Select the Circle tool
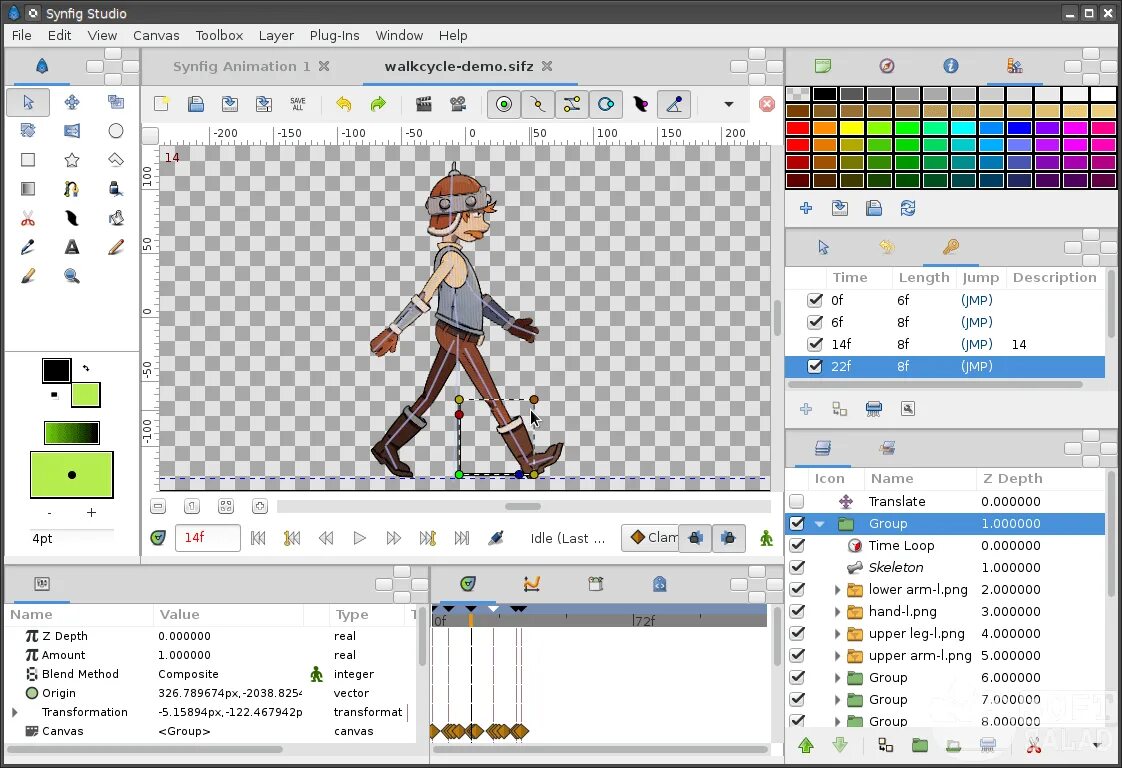The image size is (1122, 768). point(116,131)
